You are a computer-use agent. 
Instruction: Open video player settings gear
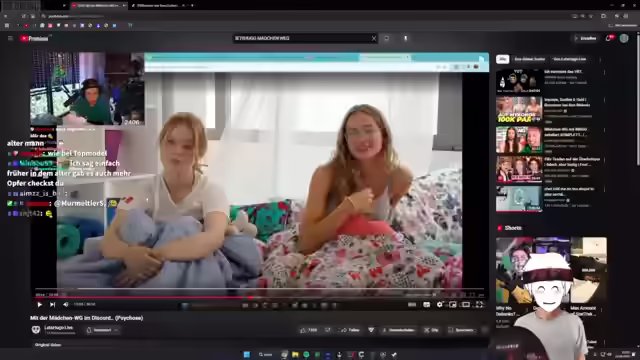440,304
